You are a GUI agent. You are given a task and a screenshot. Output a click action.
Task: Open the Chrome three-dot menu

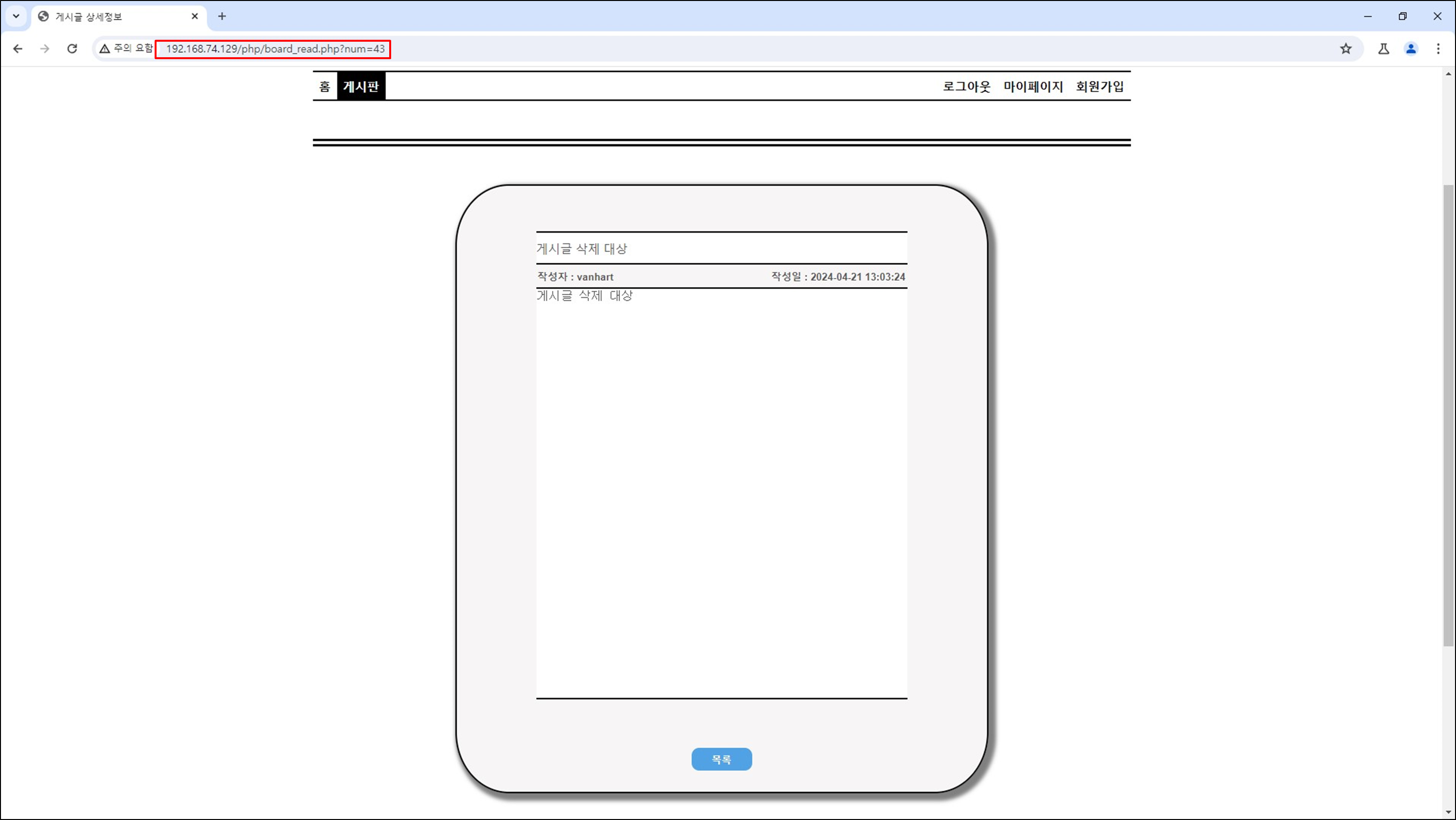(x=1439, y=48)
